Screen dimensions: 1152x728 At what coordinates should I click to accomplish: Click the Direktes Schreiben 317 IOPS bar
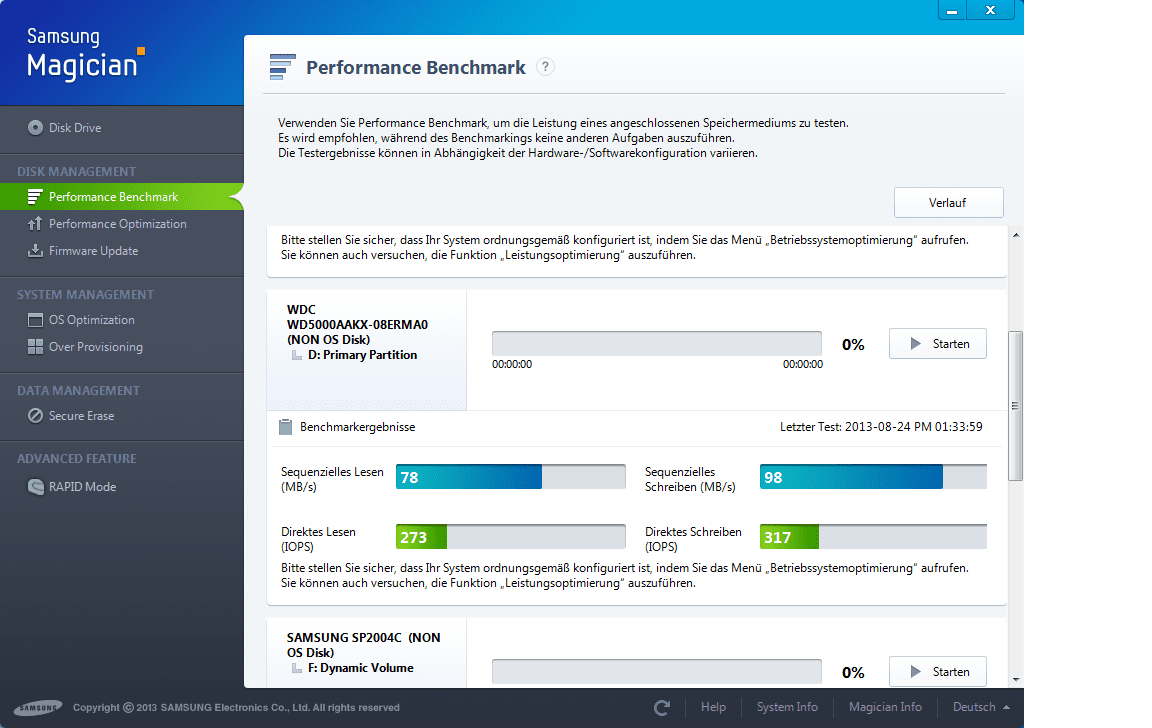(x=873, y=537)
